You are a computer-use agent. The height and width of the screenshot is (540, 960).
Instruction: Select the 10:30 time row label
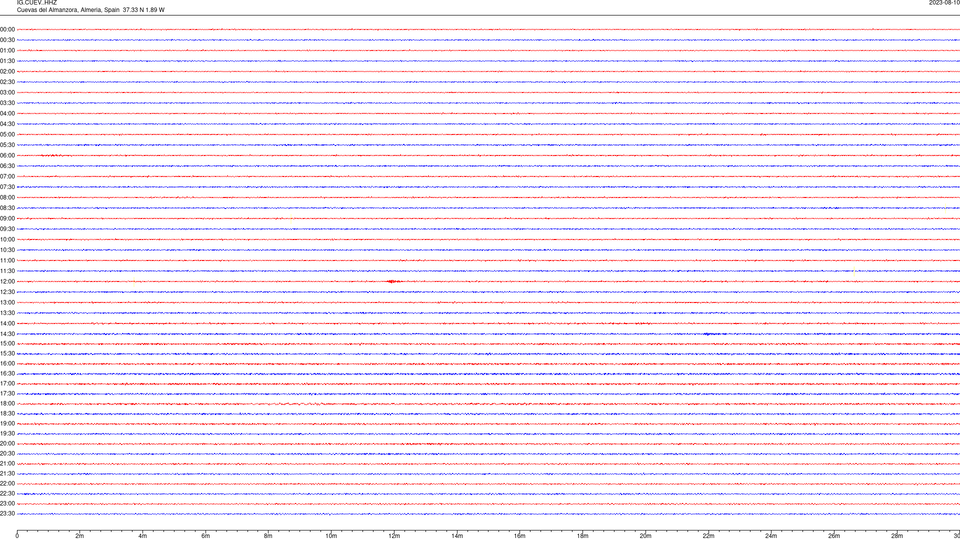pos(7,250)
